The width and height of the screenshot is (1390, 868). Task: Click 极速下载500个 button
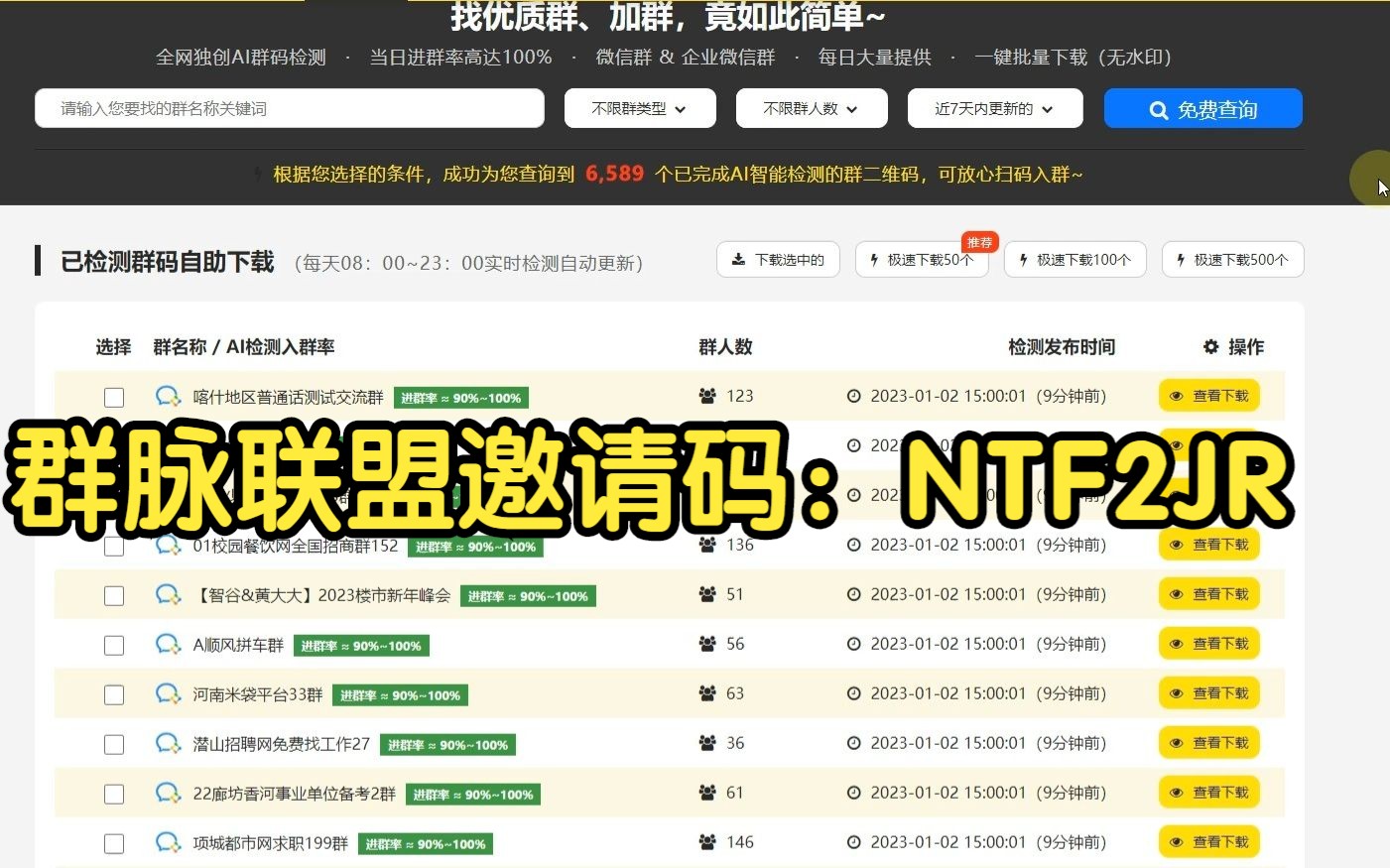coord(1233,260)
